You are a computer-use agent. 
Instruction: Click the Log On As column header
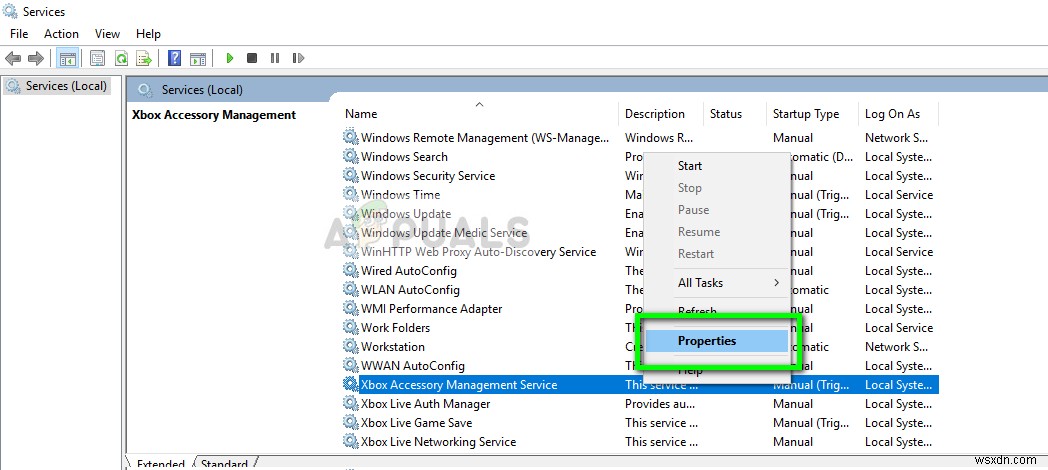(x=892, y=114)
